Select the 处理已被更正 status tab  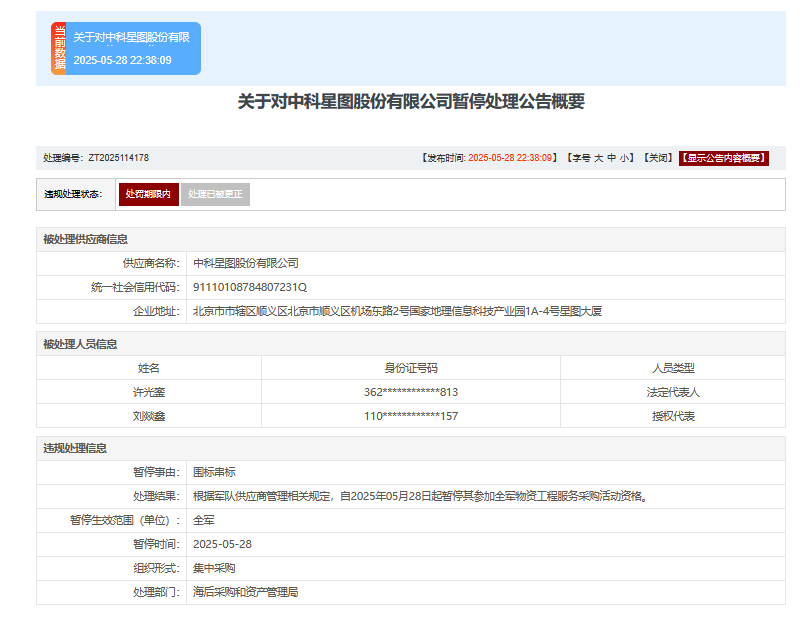215,194
